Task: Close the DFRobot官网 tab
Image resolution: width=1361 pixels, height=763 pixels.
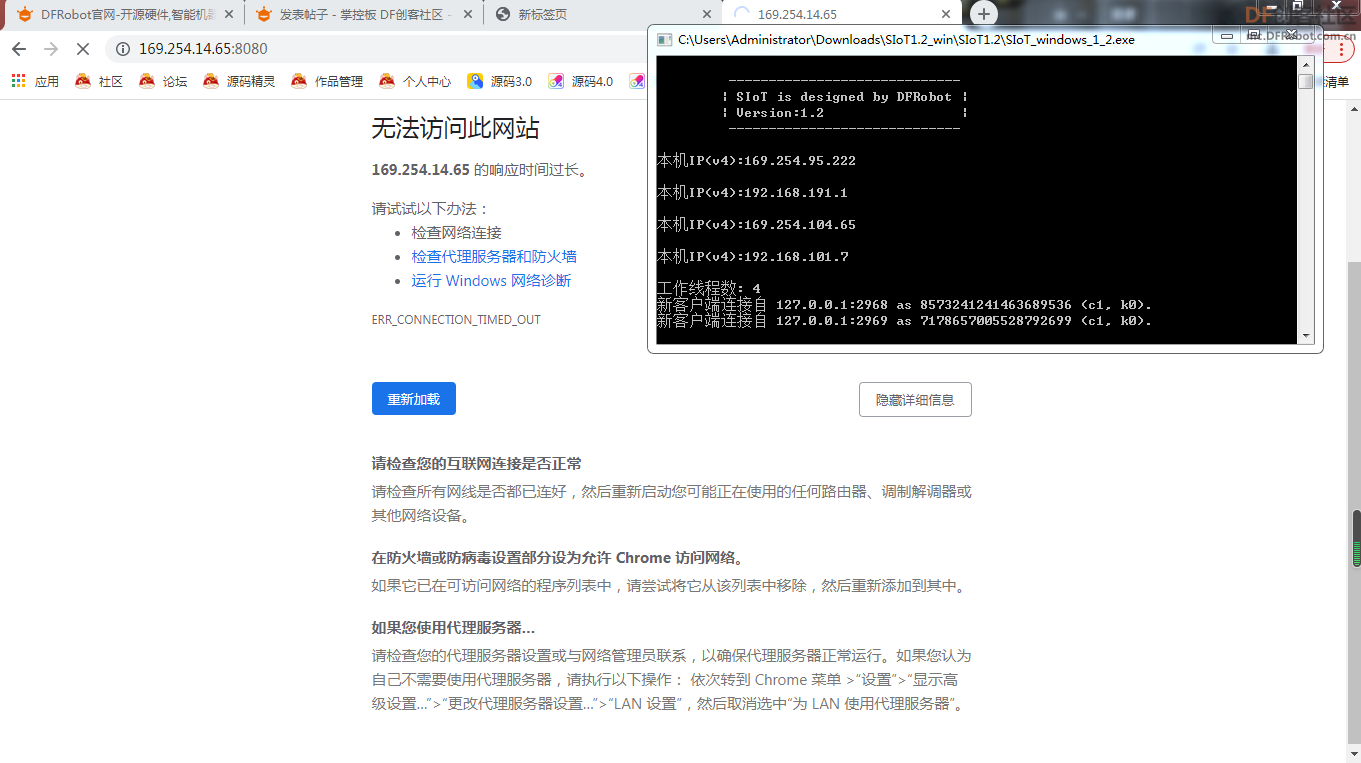Action: pos(229,14)
